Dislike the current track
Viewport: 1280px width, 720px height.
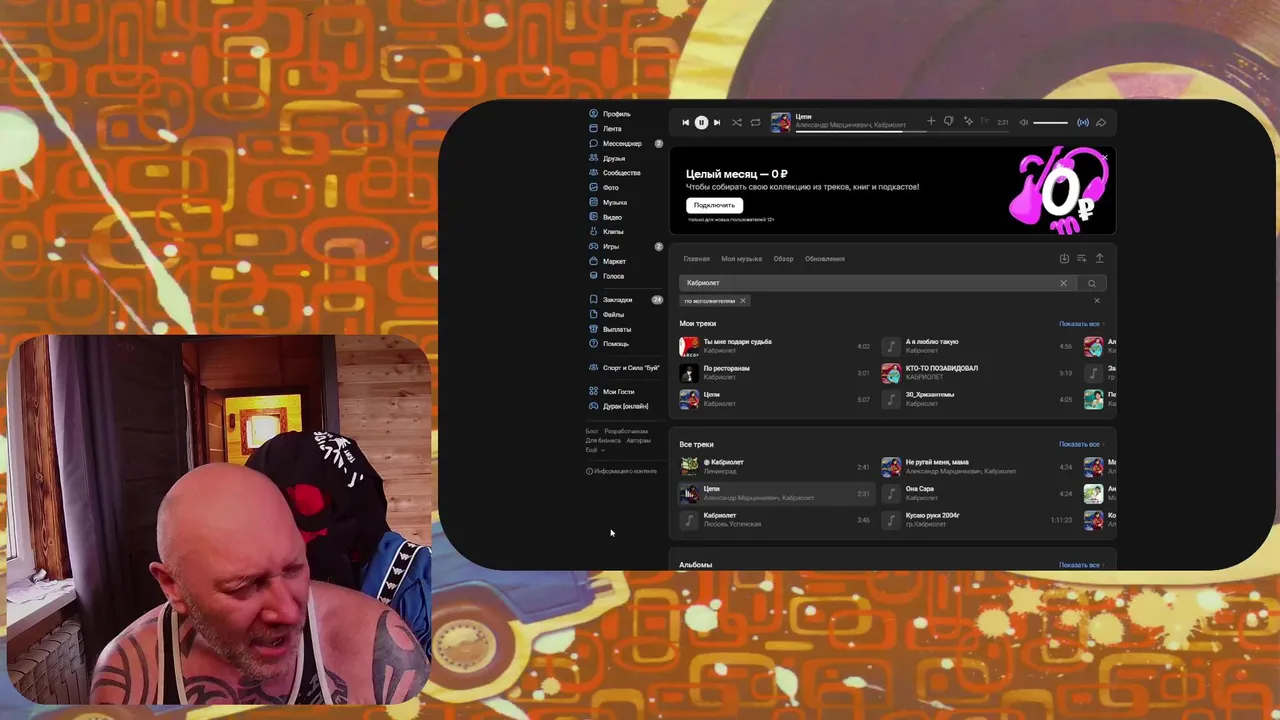click(x=949, y=122)
